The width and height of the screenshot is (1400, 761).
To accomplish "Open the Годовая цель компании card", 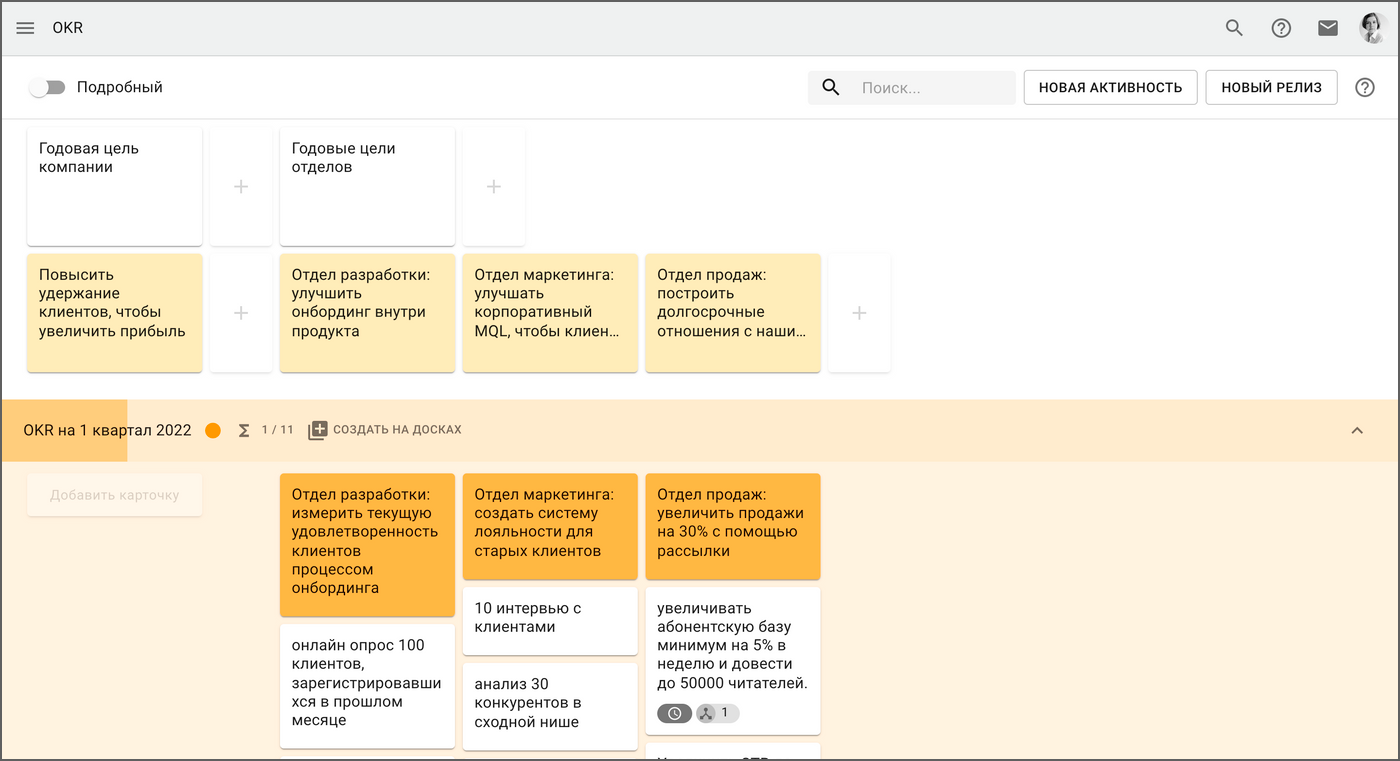I will (115, 186).
